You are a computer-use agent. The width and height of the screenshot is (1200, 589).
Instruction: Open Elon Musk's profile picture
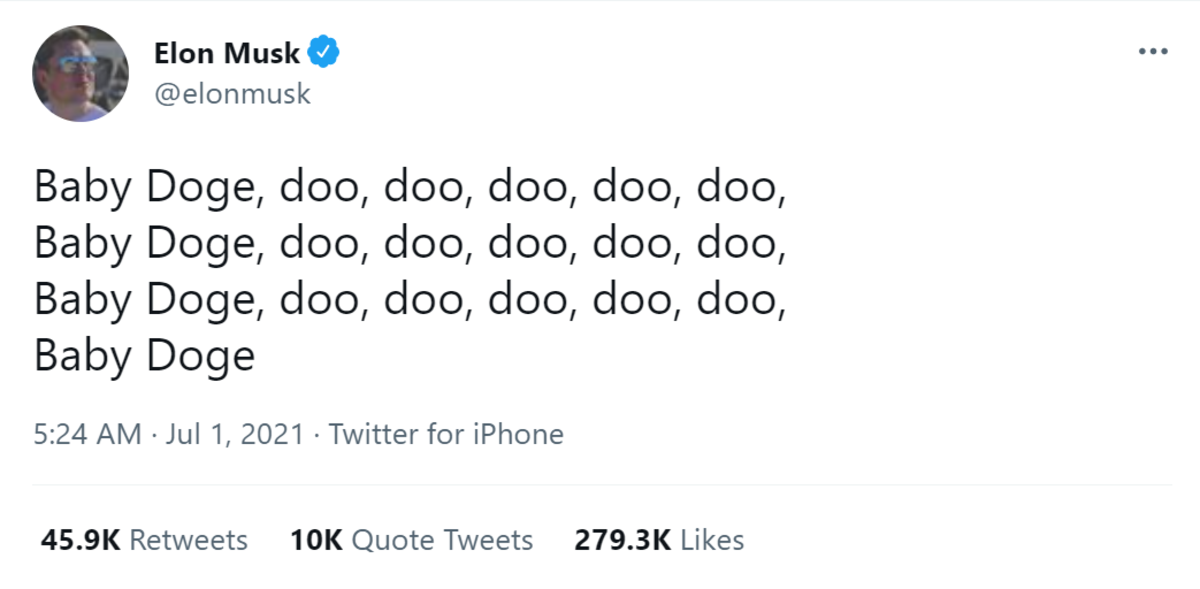(x=81, y=74)
